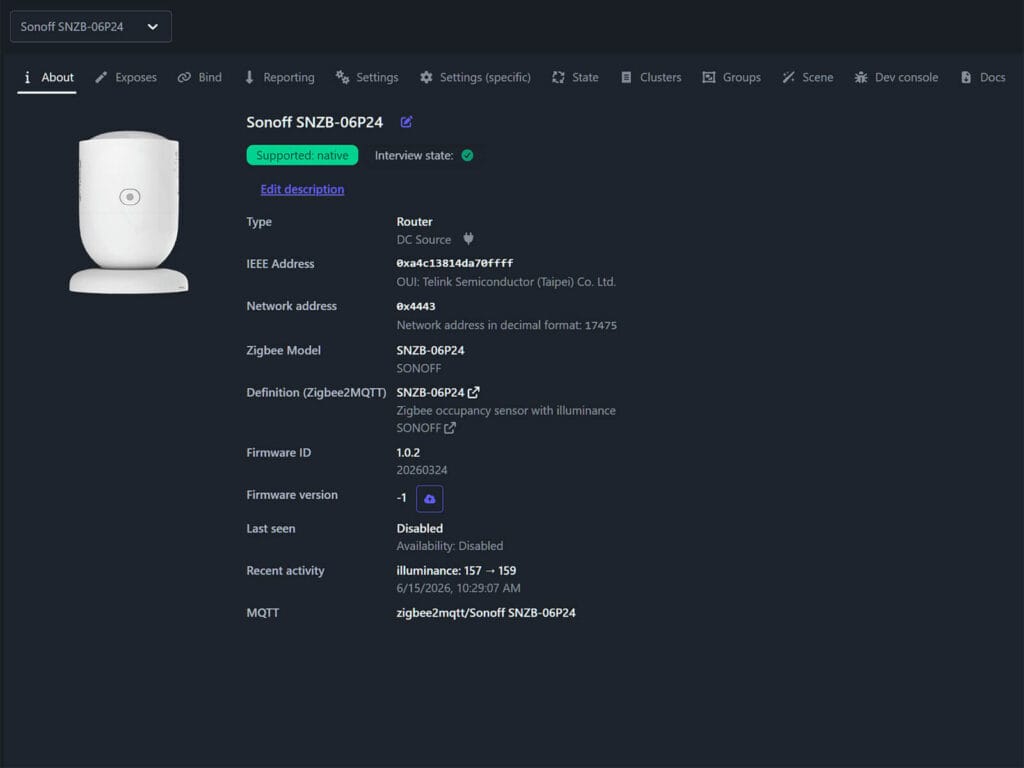Open the Scene tab

click(808, 77)
